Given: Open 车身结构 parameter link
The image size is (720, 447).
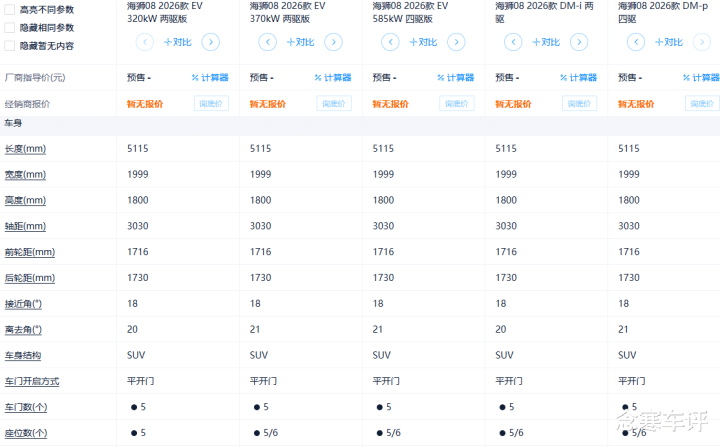Looking at the screenshot, I should pos(23,356).
